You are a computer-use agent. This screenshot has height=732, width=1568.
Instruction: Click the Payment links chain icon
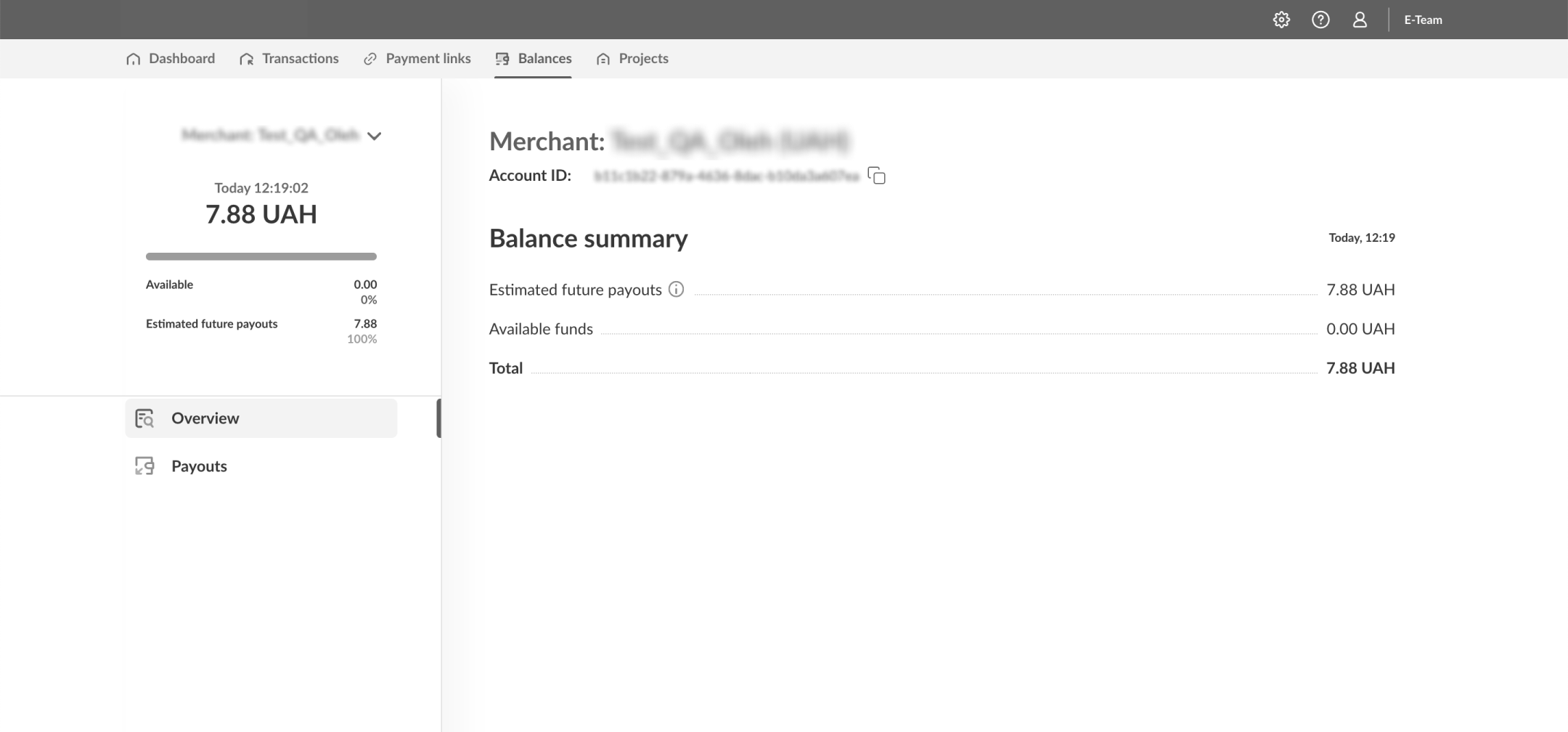pos(370,59)
